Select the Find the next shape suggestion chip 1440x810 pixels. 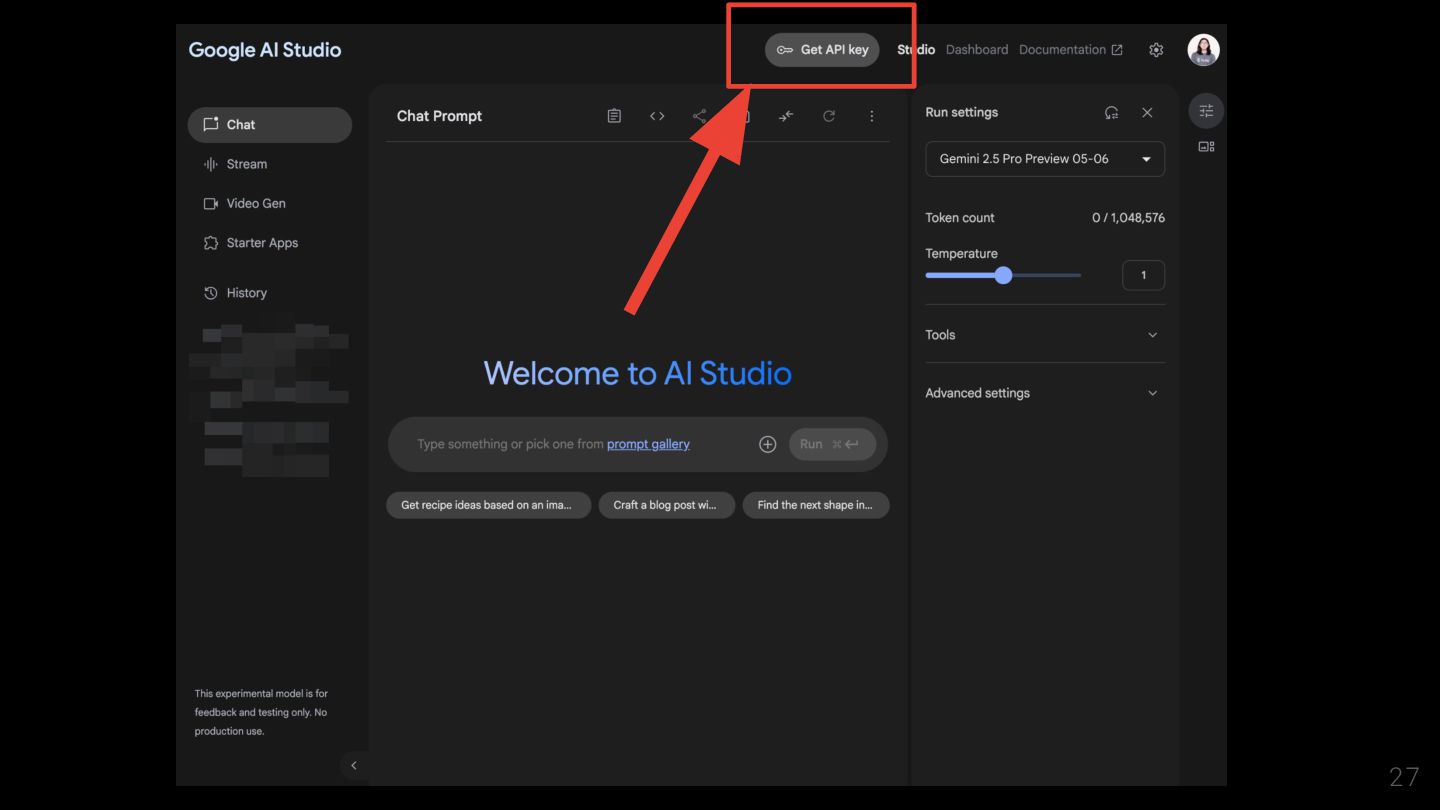[x=815, y=505]
